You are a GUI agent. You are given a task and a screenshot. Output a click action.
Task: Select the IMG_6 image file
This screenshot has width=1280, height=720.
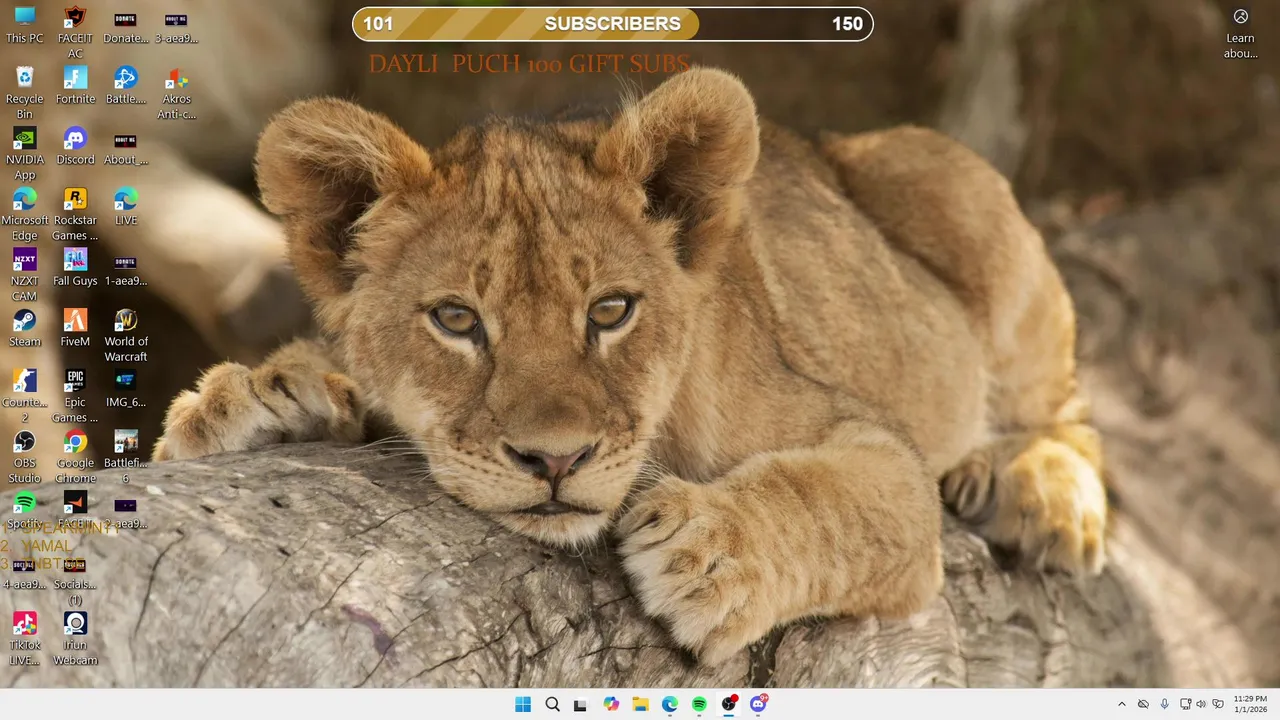(126, 390)
